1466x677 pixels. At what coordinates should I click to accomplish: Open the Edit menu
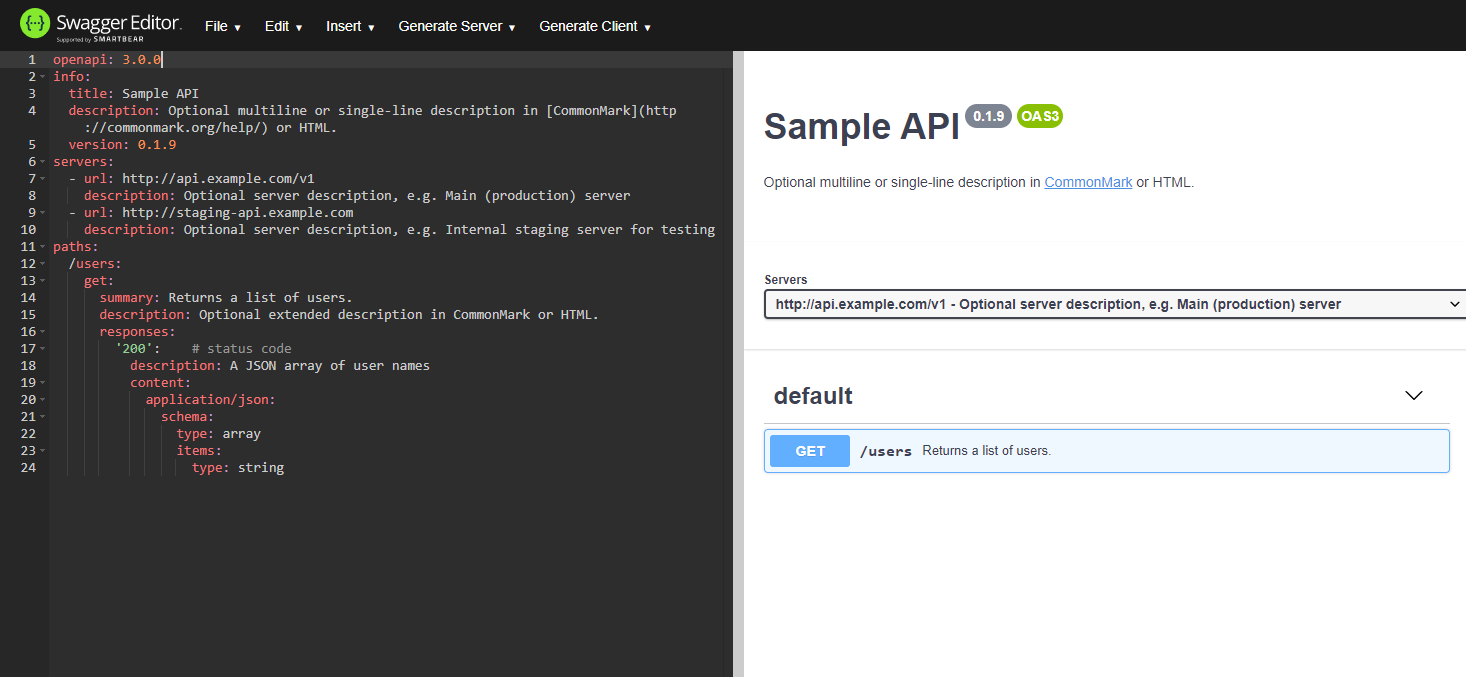283,27
